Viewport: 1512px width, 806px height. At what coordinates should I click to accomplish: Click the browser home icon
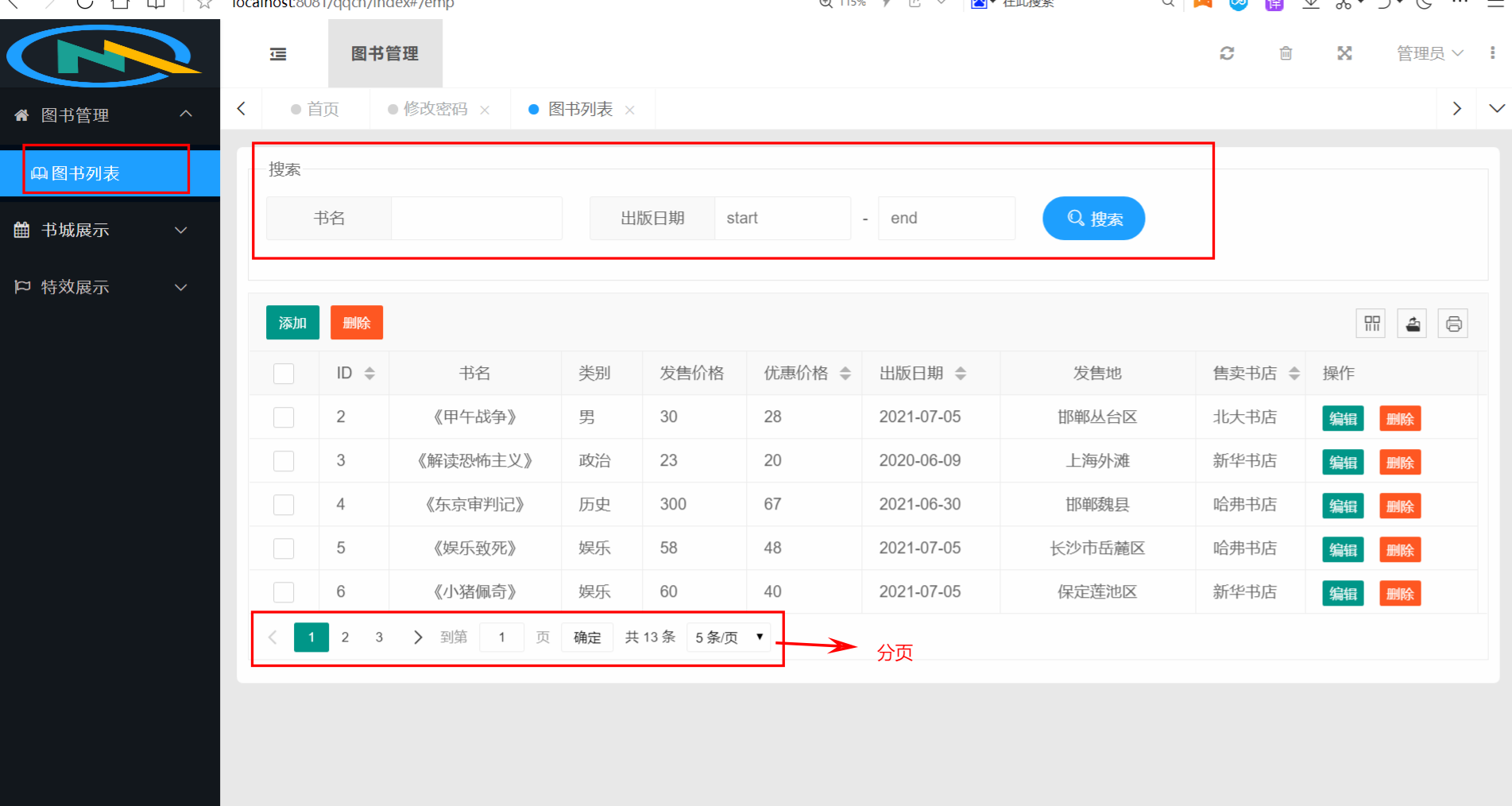tap(120, 3)
